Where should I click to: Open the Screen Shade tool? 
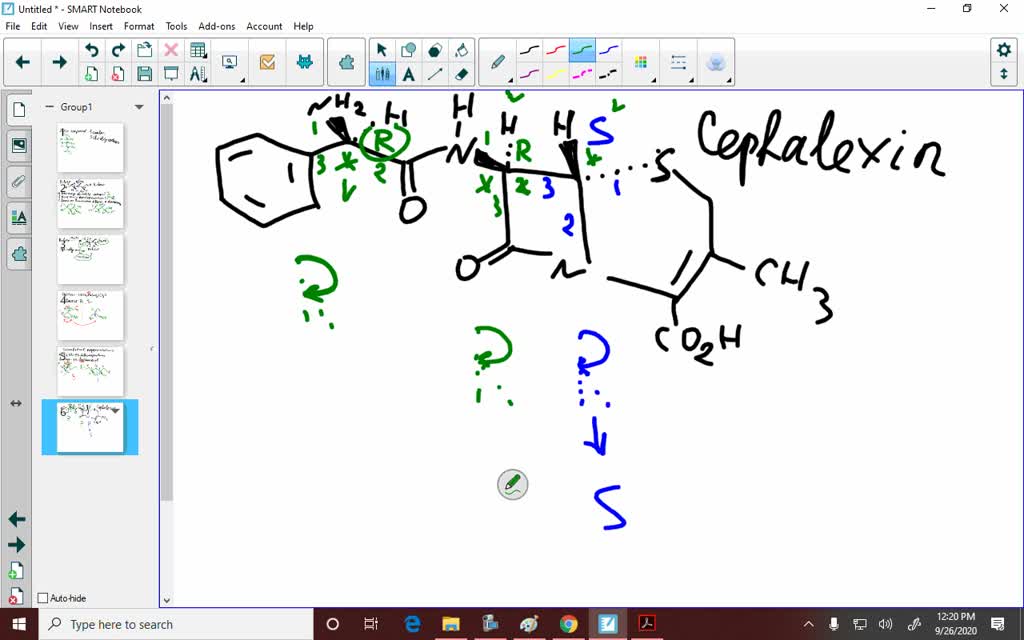point(171,73)
